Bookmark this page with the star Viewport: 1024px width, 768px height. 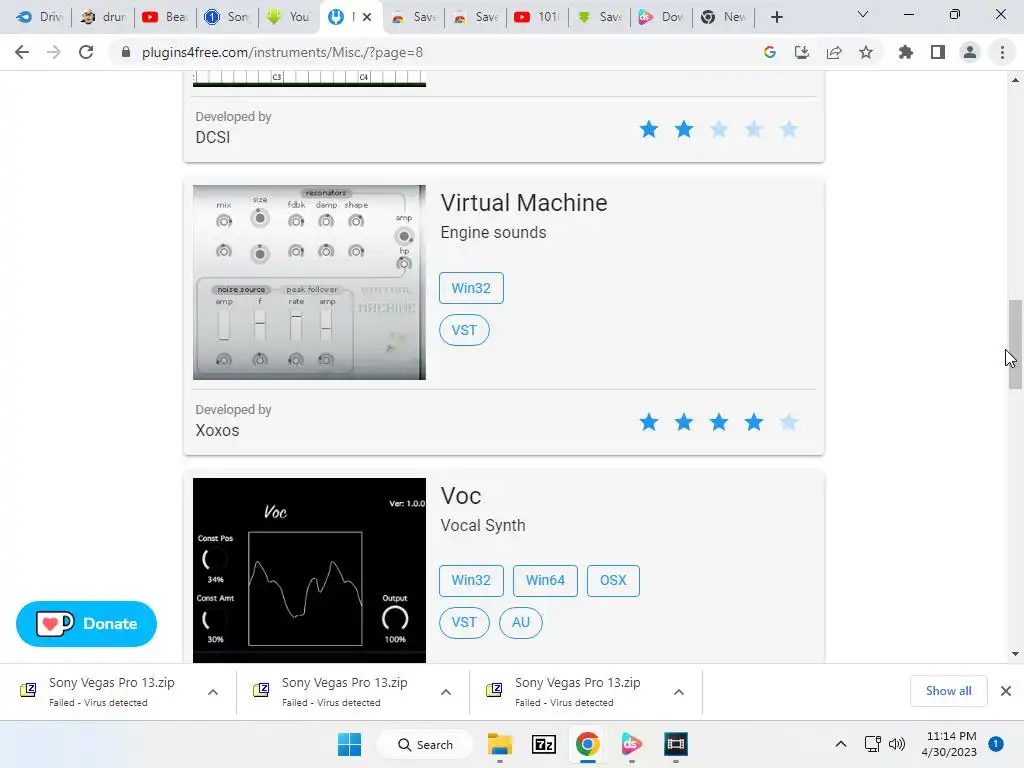tap(866, 52)
